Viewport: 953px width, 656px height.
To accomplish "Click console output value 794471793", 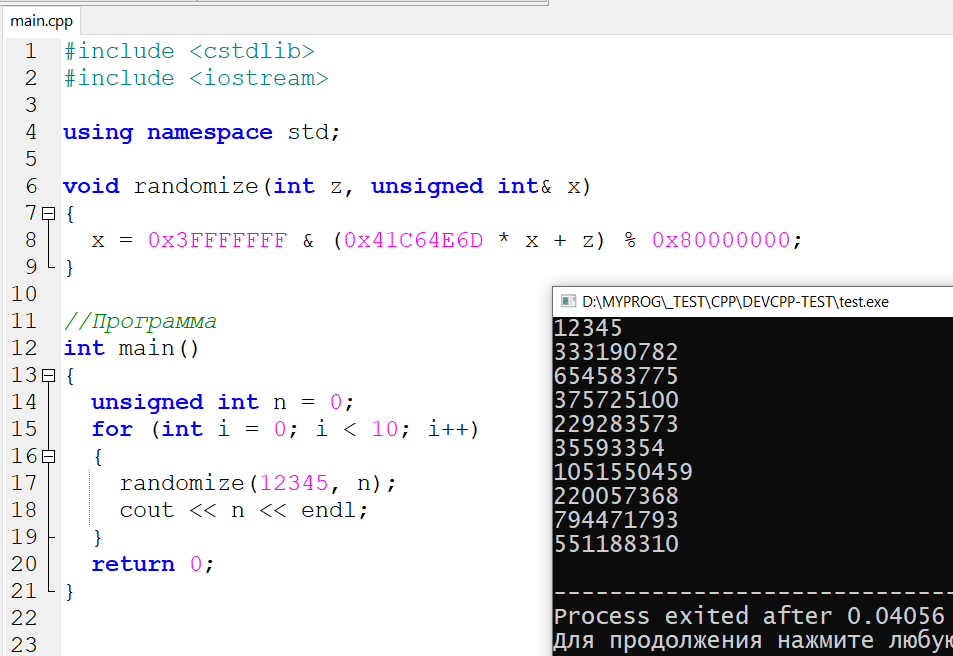I will point(616,520).
